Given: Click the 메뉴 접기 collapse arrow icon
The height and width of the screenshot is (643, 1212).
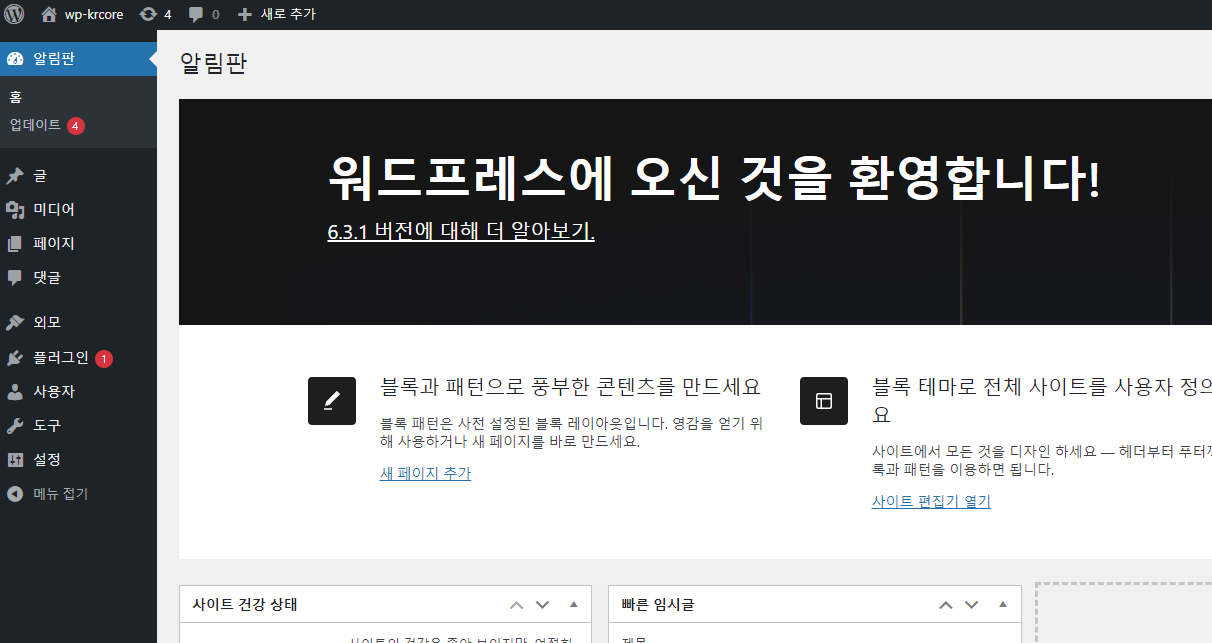Looking at the screenshot, I should click(15, 494).
